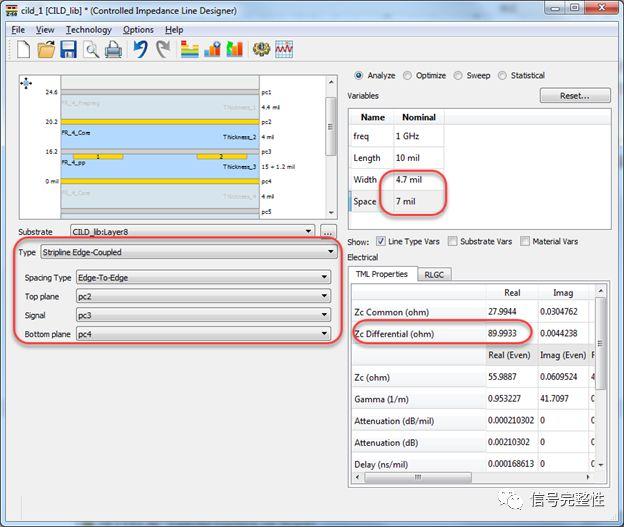Open the Technology menu

[88, 30]
